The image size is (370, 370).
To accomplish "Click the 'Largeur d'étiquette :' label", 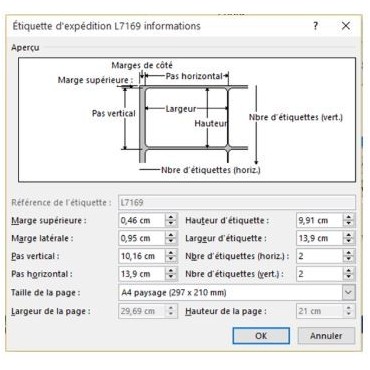I will (226, 238).
